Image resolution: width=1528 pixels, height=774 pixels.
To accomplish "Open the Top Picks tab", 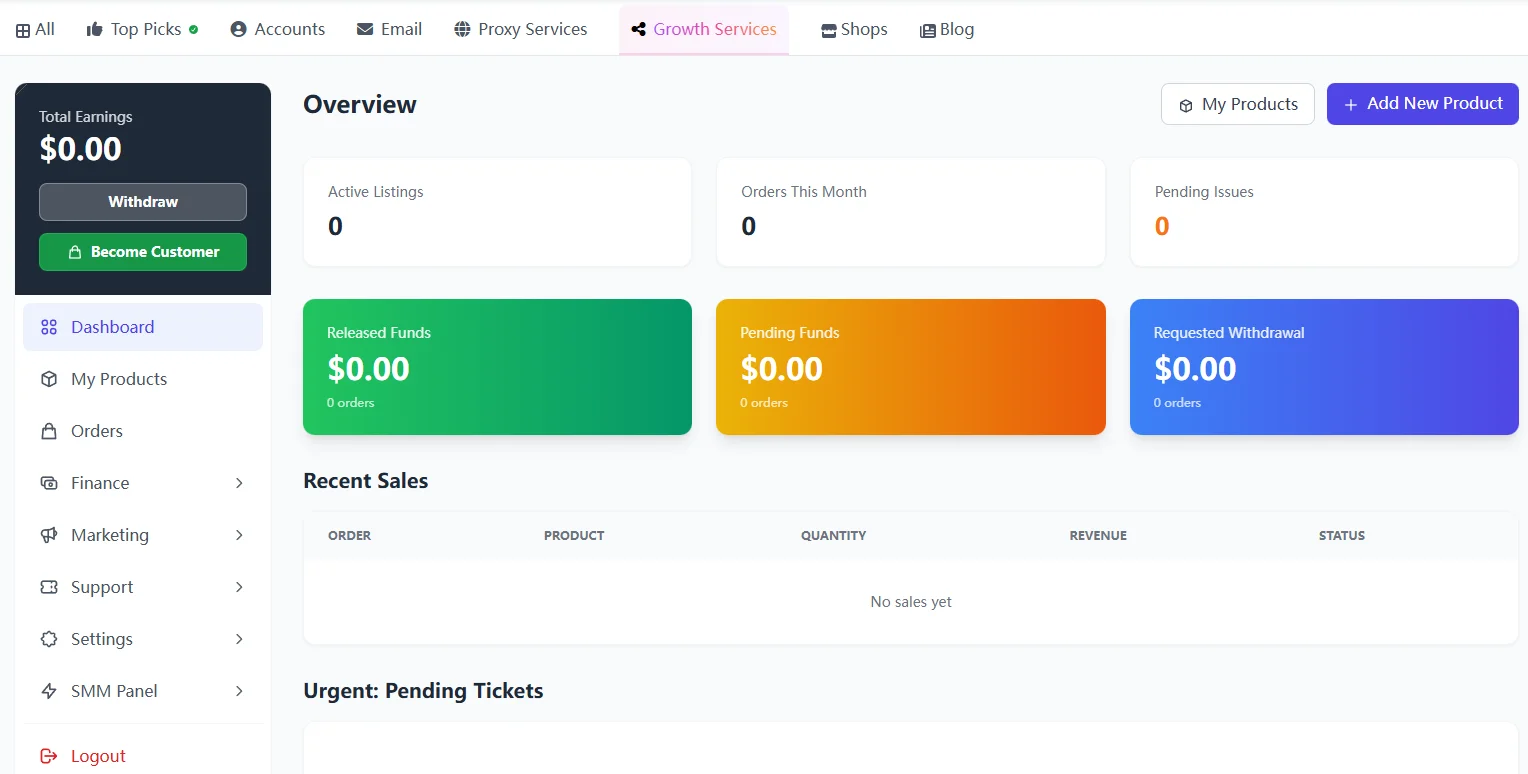I will 142,29.
